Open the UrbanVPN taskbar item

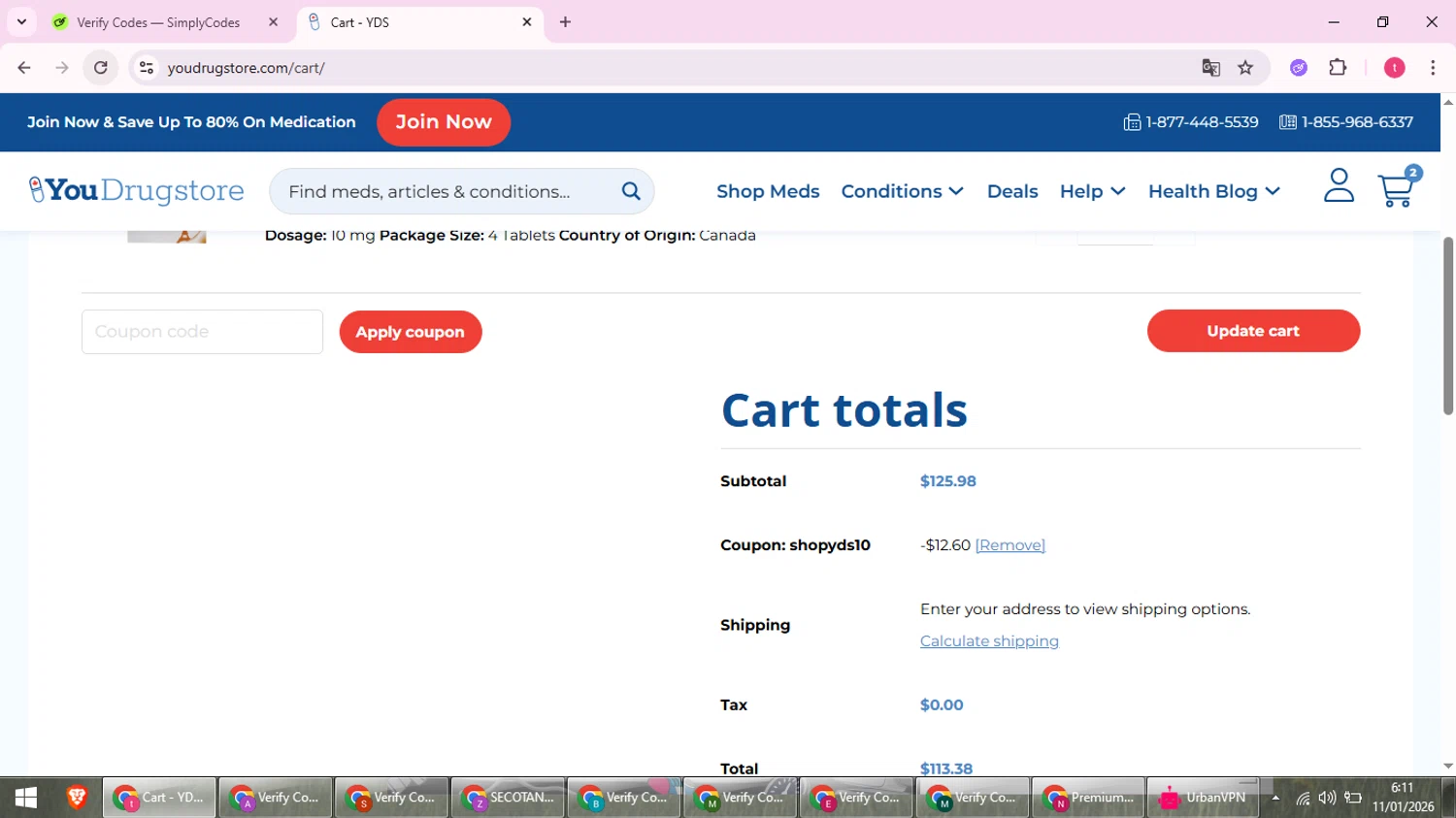click(x=1203, y=798)
